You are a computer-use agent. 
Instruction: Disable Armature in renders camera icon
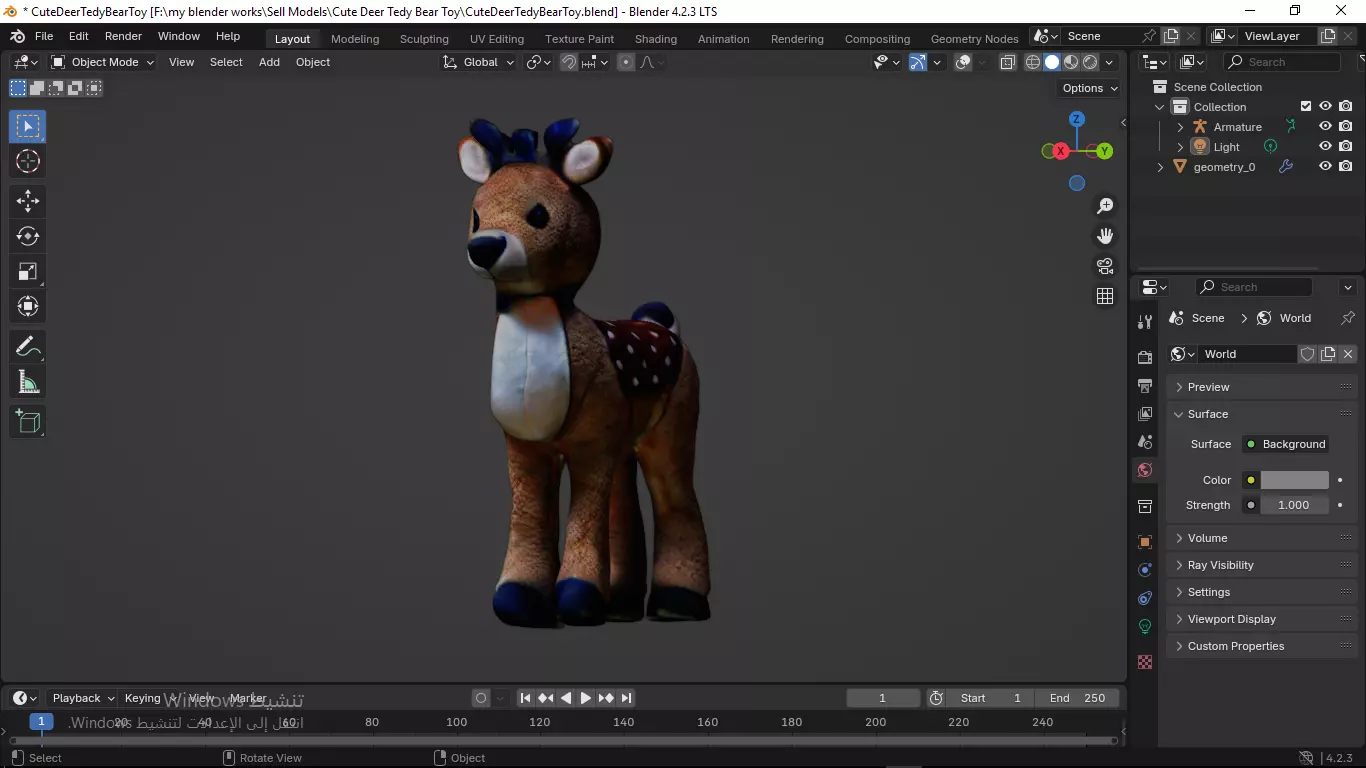point(1346,127)
